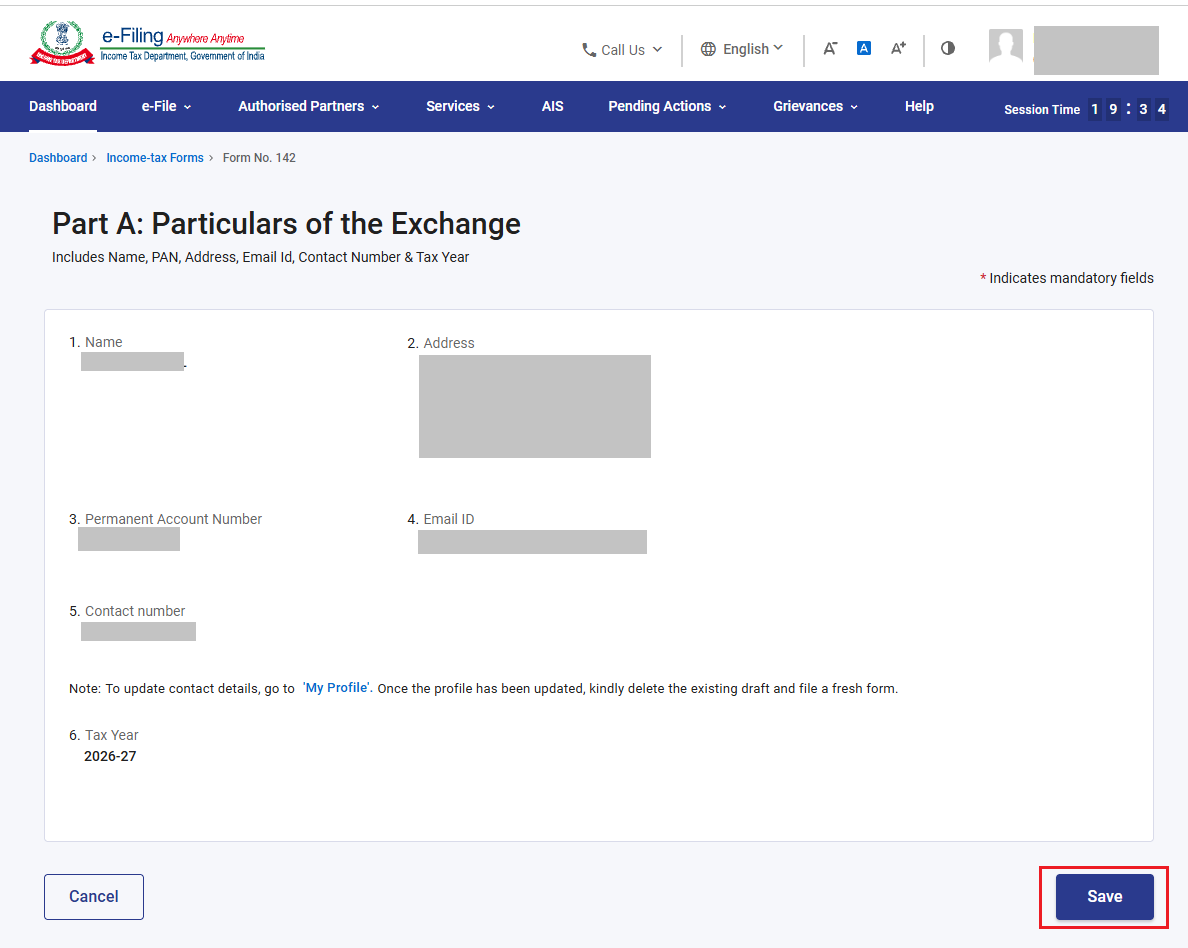Open the English language dropdown
Image resolution: width=1188 pixels, height=948 pixels.
742,49
